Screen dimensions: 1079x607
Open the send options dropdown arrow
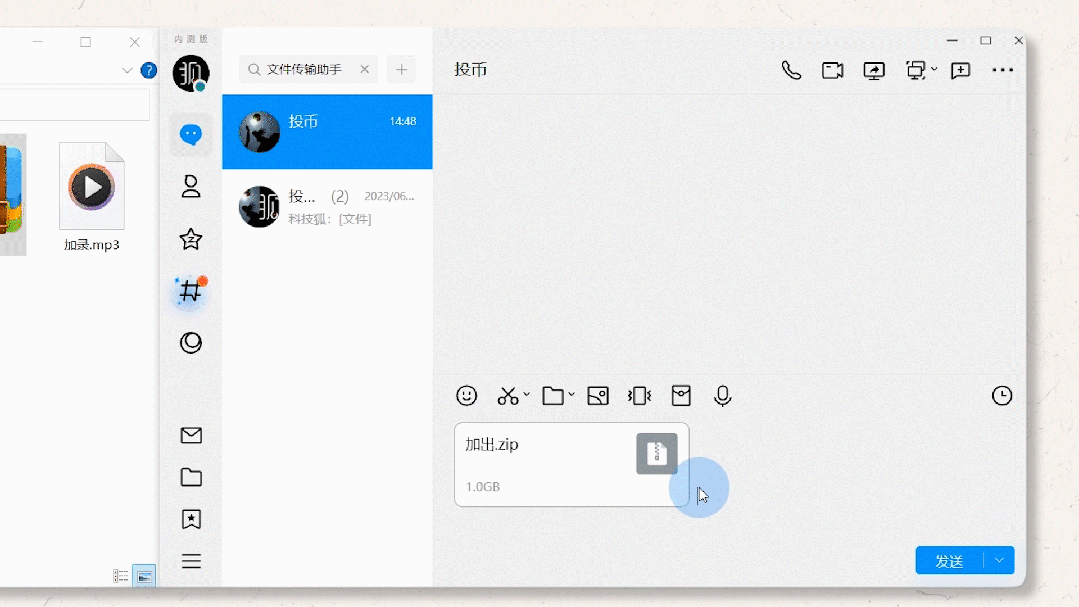click(999, 560)
